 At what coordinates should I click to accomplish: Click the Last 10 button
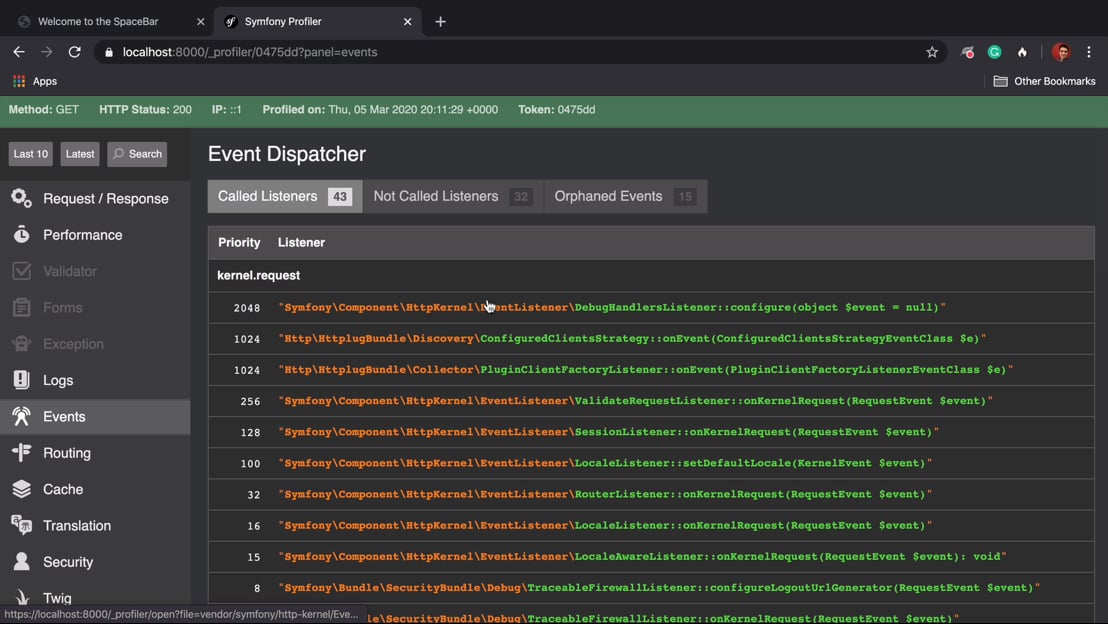(31, 154)
